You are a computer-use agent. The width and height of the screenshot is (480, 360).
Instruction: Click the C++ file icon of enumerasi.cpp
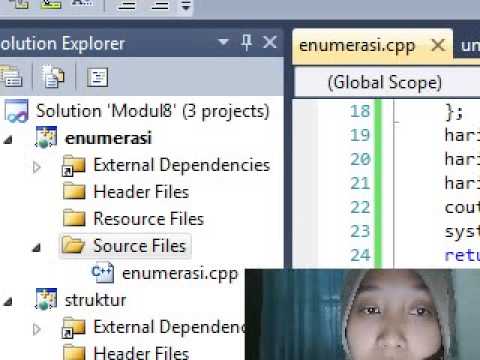103,272
